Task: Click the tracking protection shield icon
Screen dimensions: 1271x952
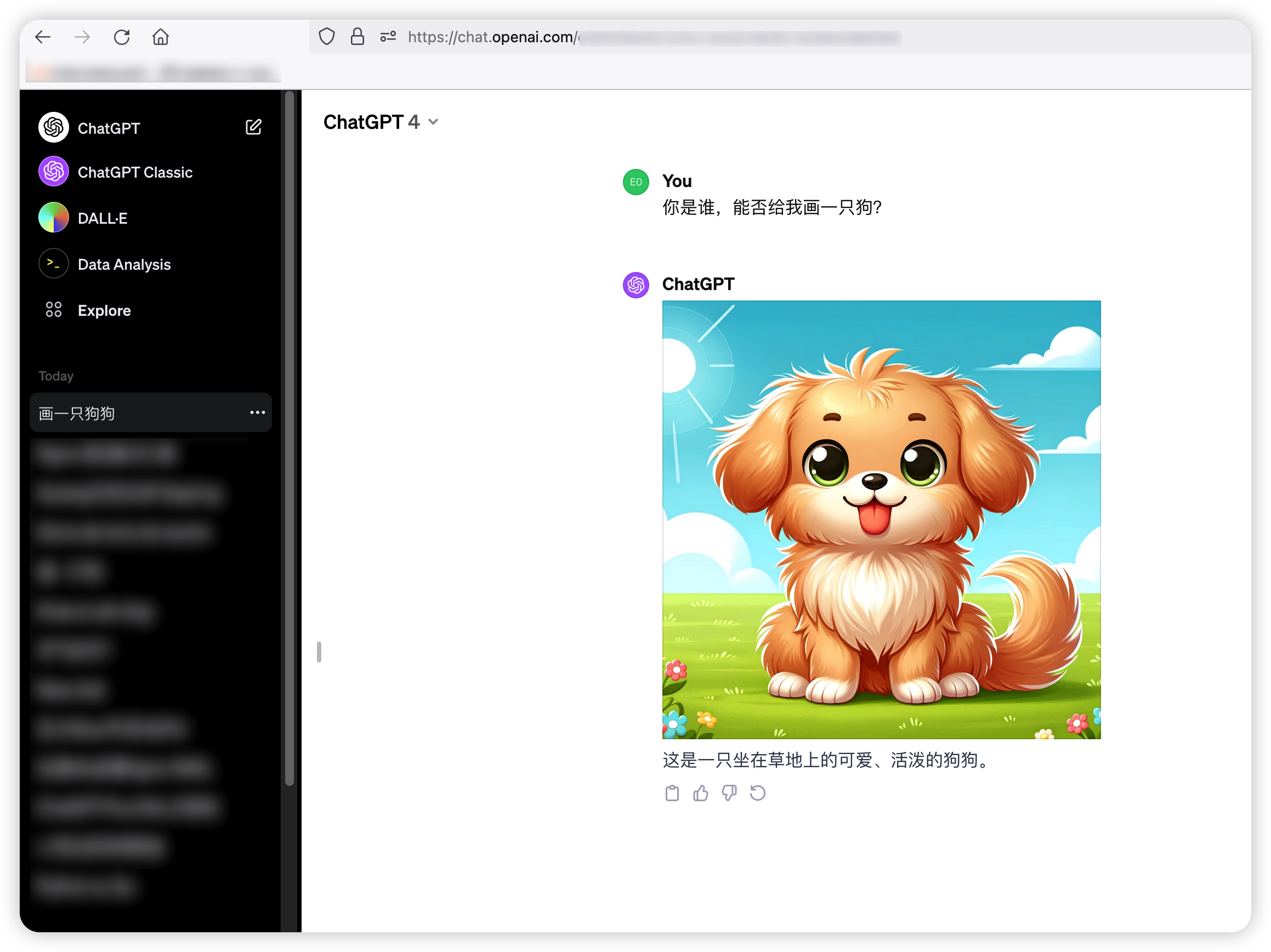Action: tap(326, 37)
